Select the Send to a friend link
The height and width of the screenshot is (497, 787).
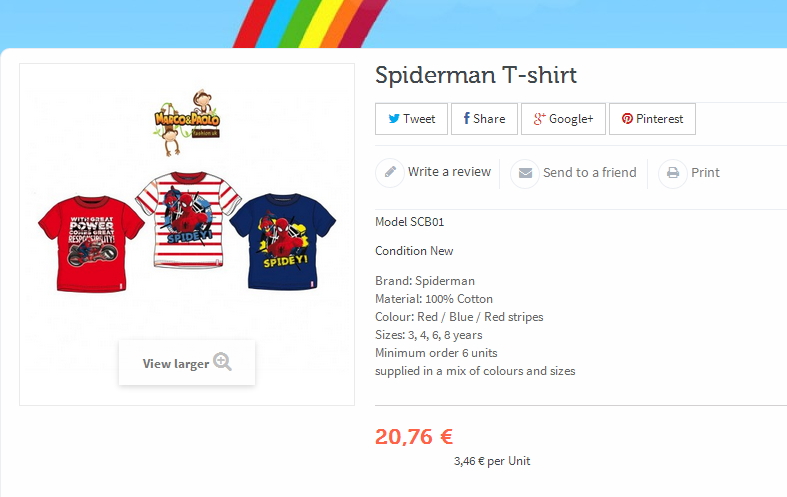tap(589, 173)
